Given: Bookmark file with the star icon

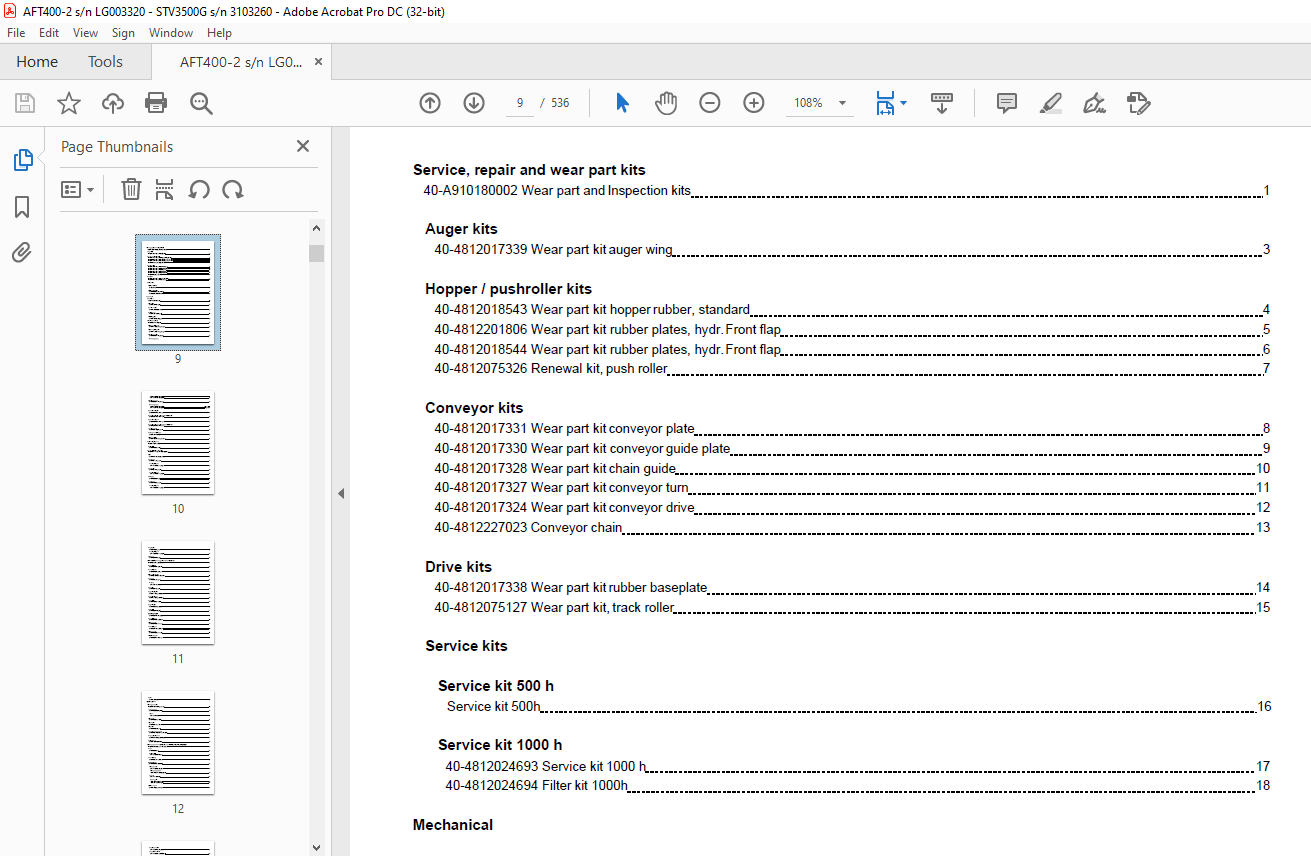Looking at the screenshot, I should 68,103.
